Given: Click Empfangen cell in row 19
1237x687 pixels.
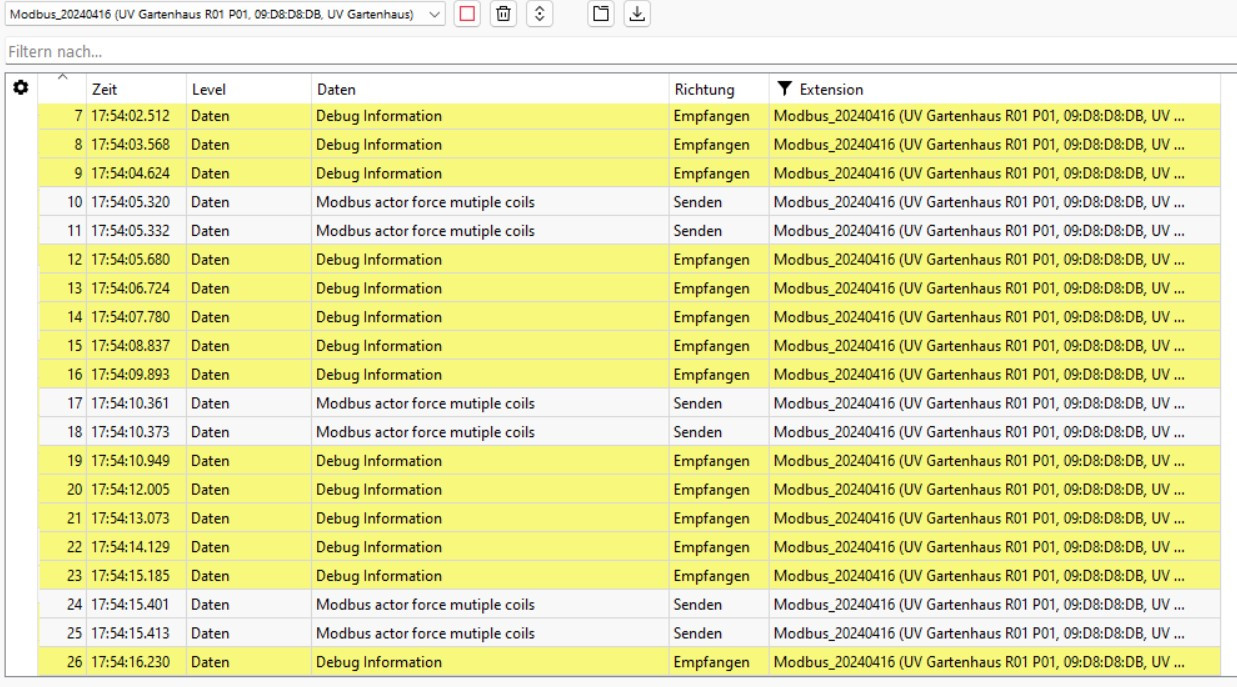Looking at the screenshot, I should (711, 461).
